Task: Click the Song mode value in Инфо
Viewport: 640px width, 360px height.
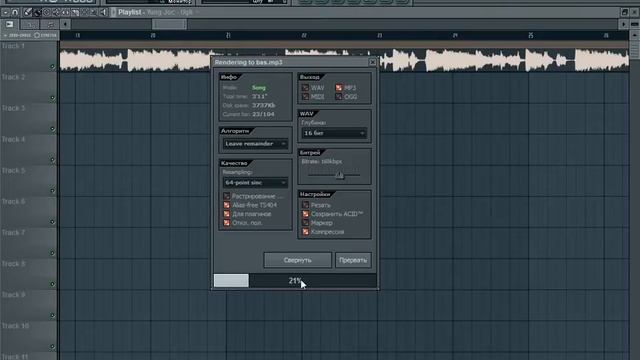Action: (x=259, y=88)
